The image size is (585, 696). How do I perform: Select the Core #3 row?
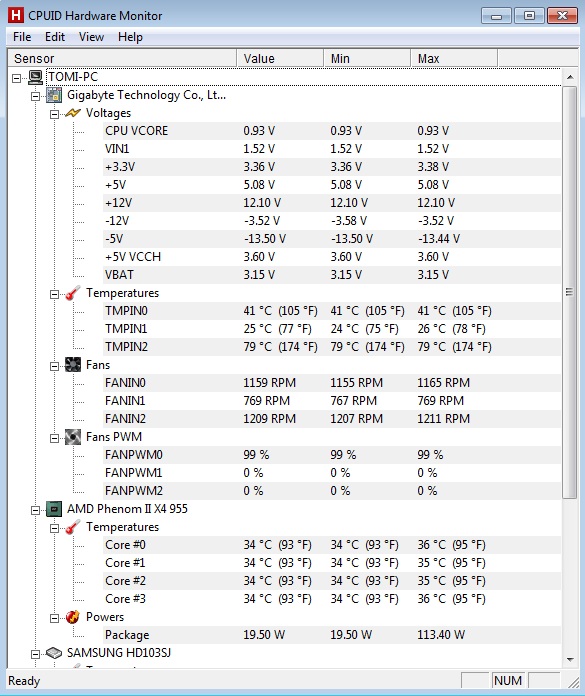pyautogui.click(x=332, y=599)
